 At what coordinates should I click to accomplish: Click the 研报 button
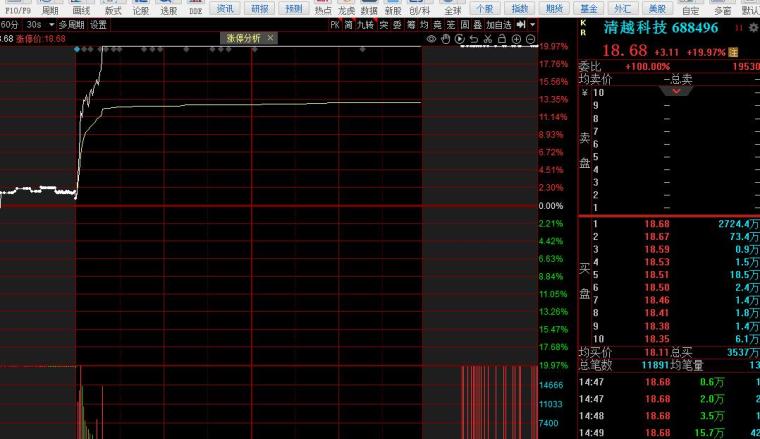point(260,9)
